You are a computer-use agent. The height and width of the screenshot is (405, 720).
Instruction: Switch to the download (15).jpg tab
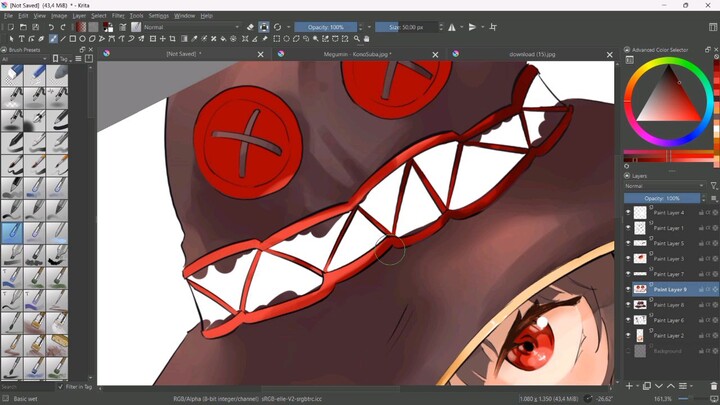pyautogui.click(x=532, y=54)
